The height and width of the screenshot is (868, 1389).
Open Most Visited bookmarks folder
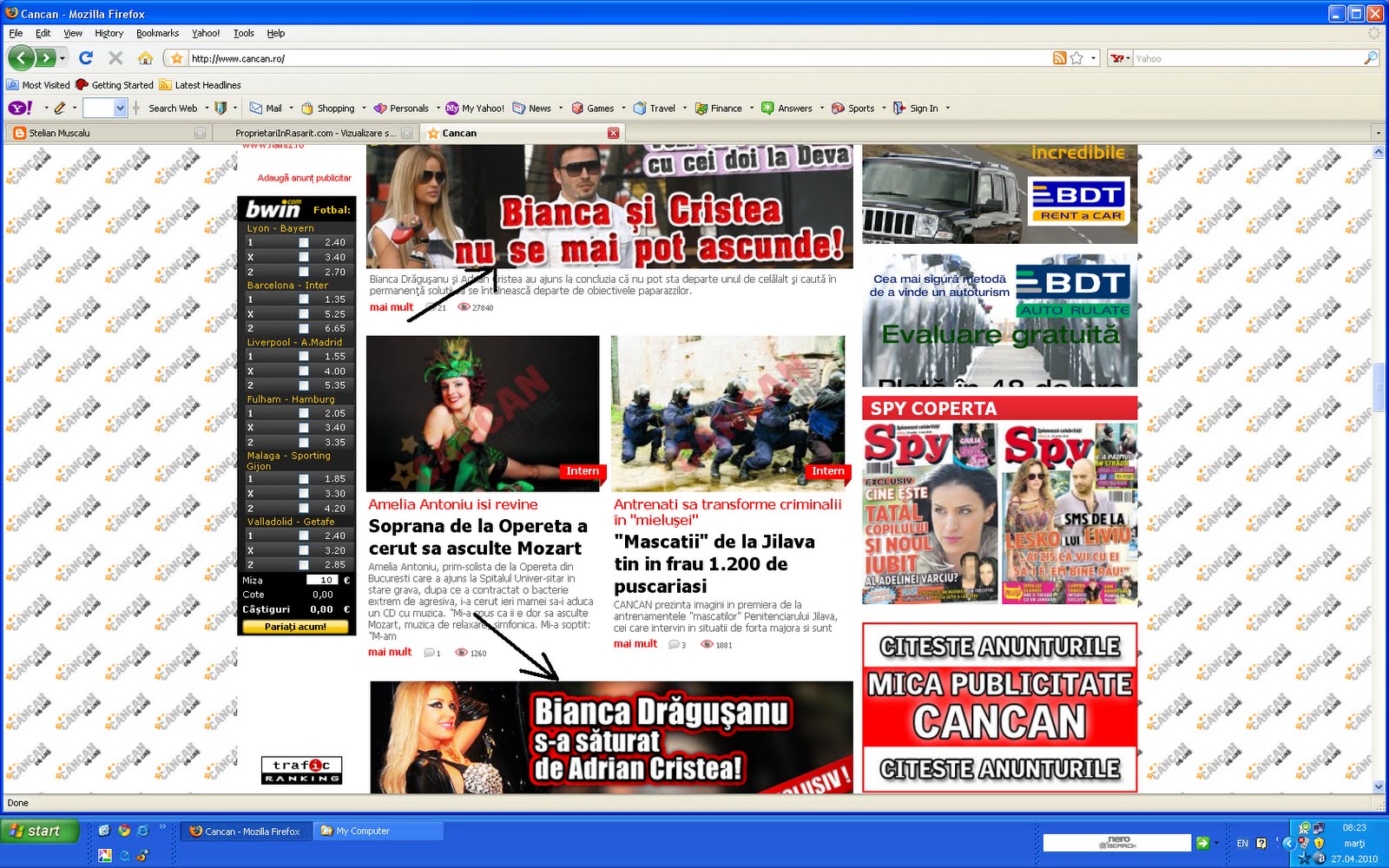38,85
